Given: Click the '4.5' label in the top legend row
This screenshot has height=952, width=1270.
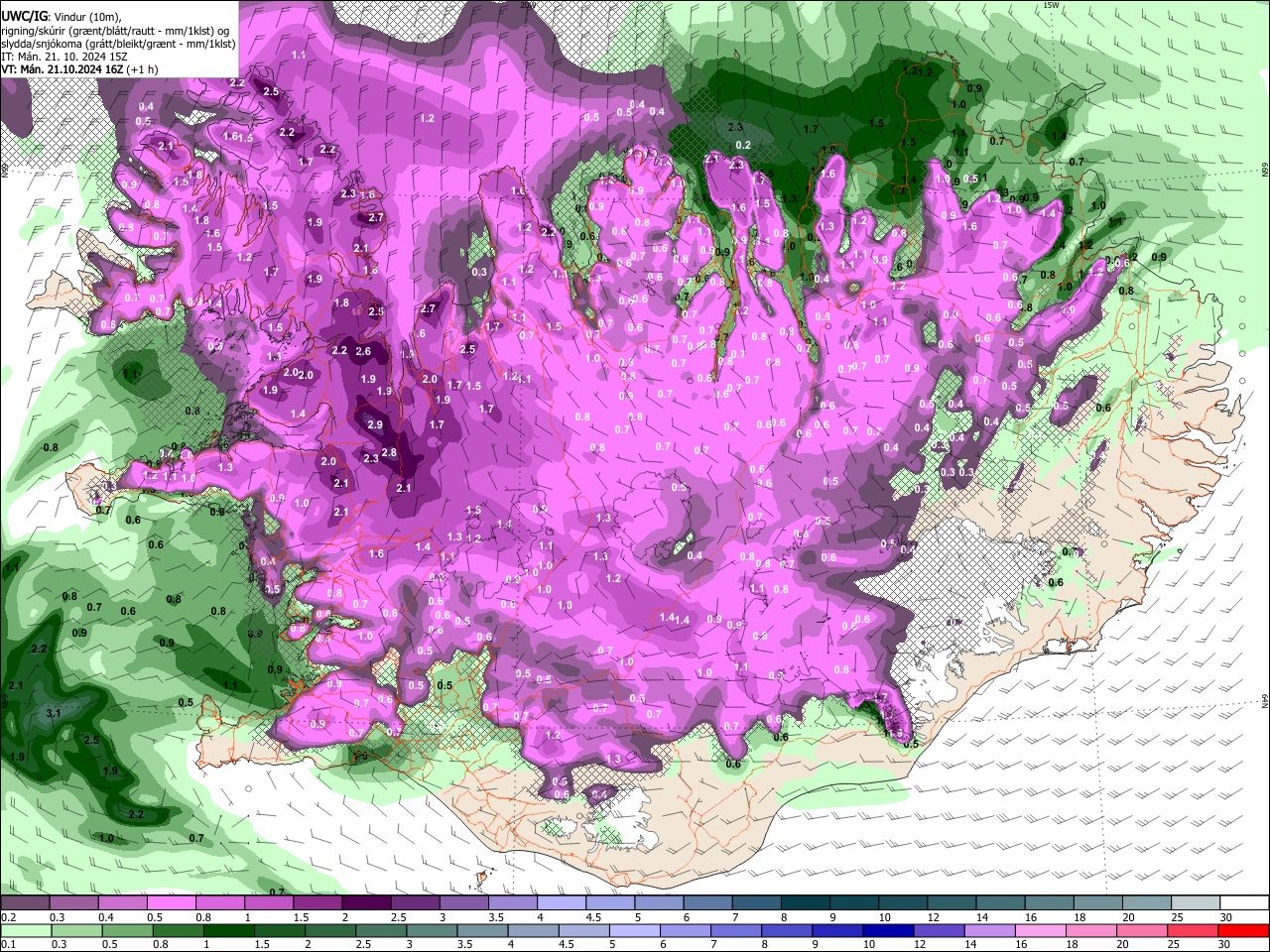Looking at the screenshot, I should click(x=593, y=917).
